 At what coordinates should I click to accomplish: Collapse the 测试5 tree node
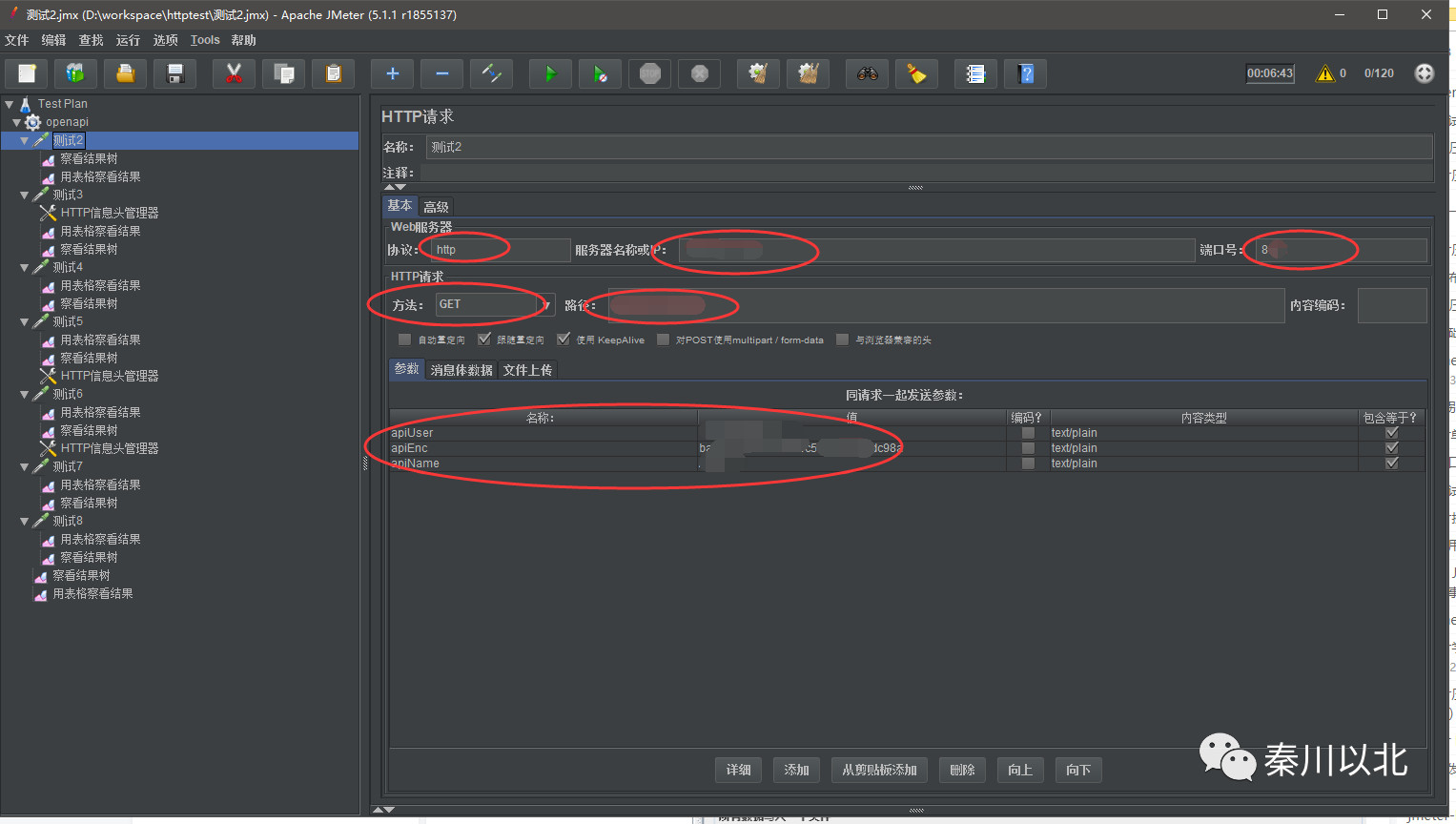(x=25, y=321)
